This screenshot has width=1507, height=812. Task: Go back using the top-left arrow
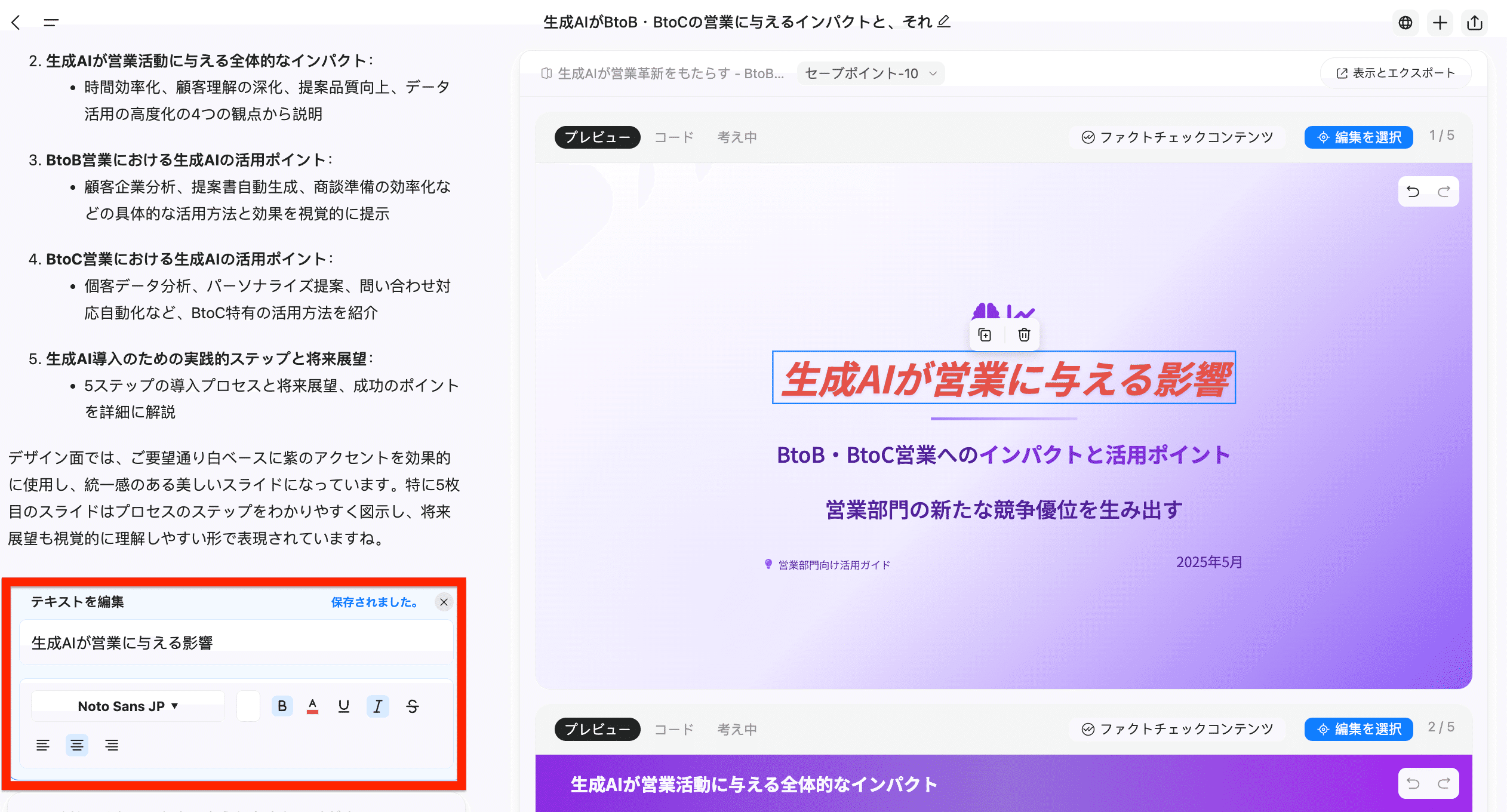[x=16, y=23]
